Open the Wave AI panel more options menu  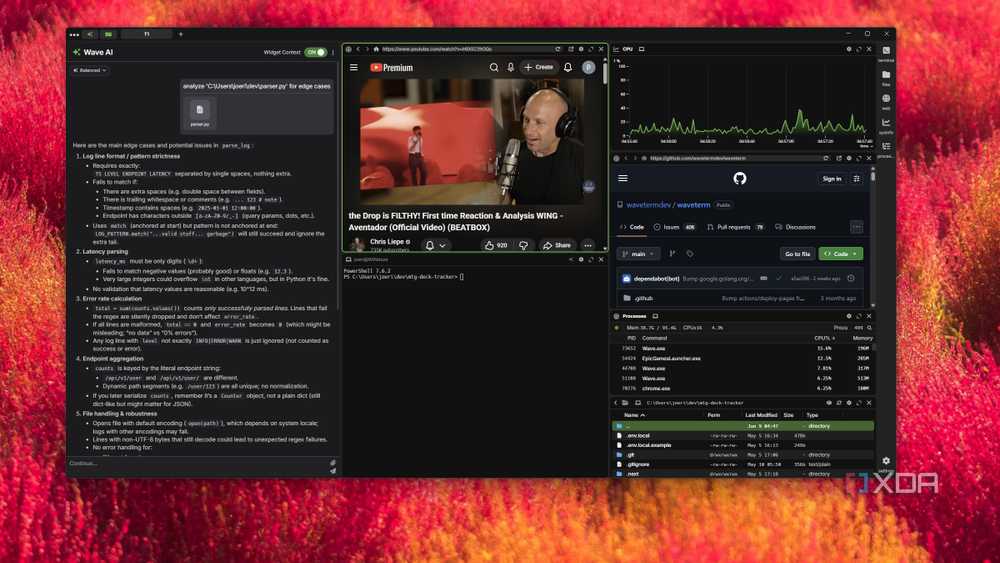pyautogui.click(x=333, y=52)
